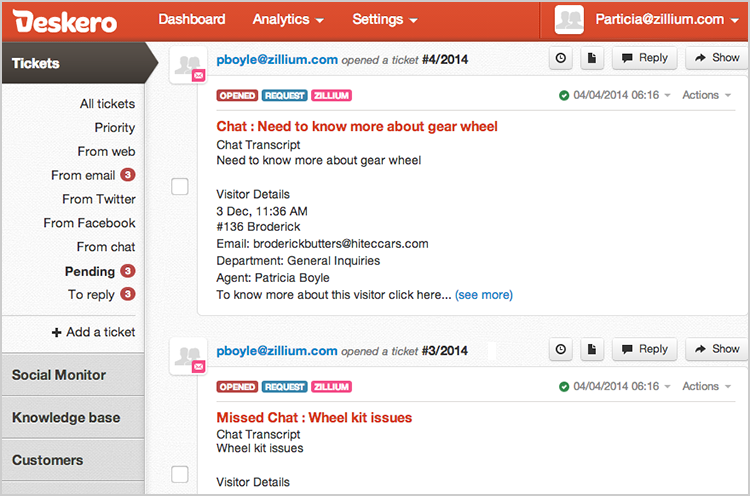Click the OPENED tag on ticket #3/2014
750x496 pixels.
tap(237, 386)
